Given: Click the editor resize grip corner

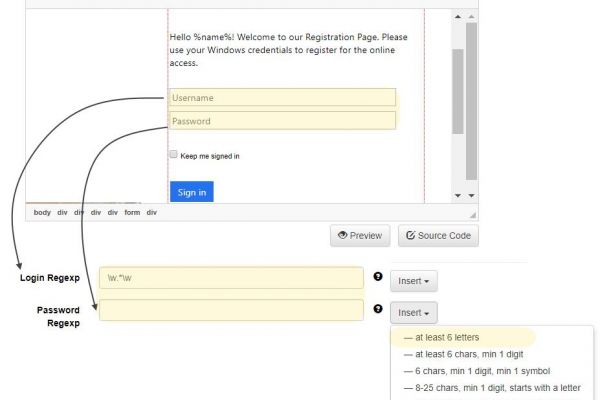Looking at the screenshot, I should tap(472, 212).
